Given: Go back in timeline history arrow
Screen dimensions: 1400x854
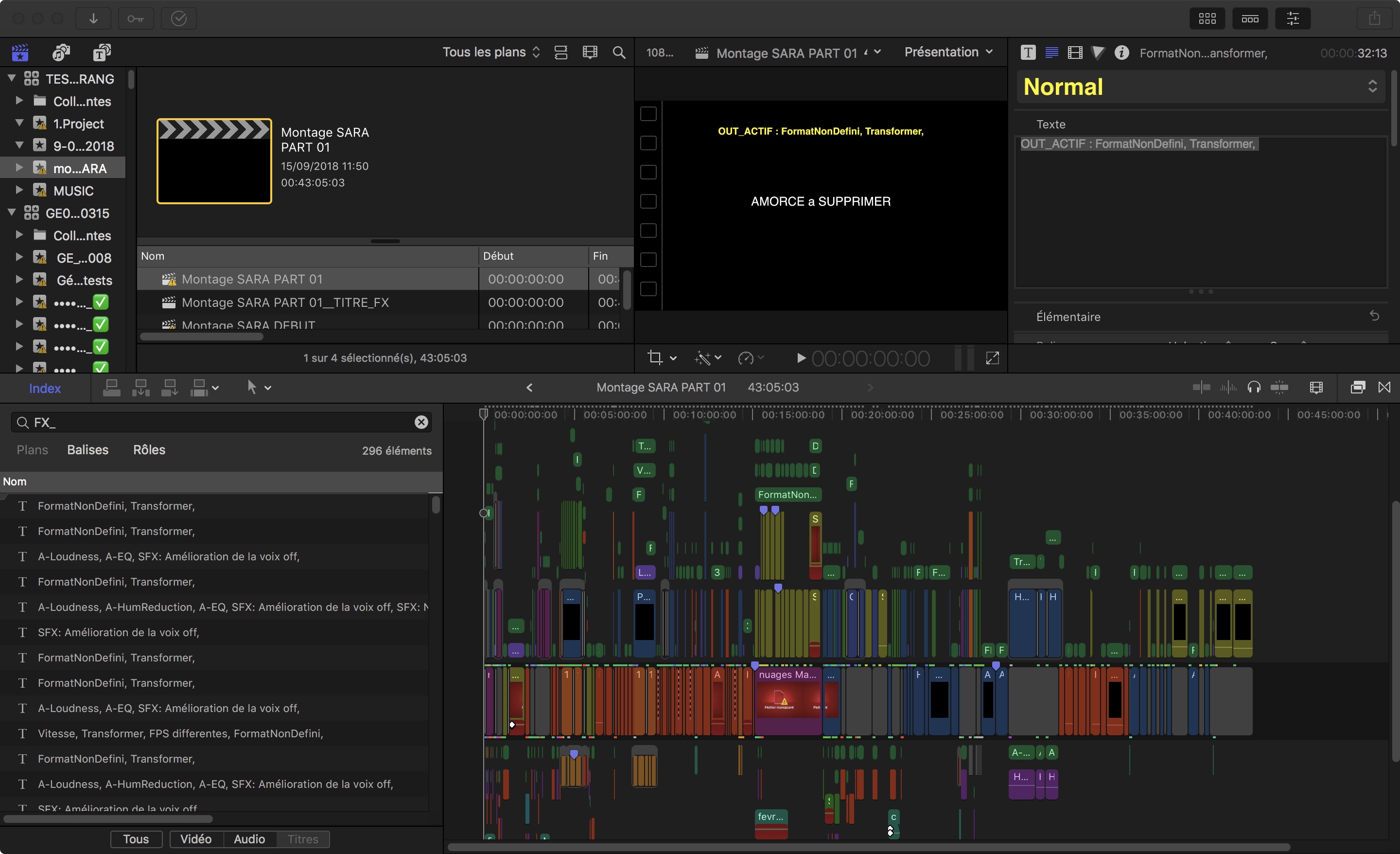Looking at the screenshot, I should tap(529, 388).
